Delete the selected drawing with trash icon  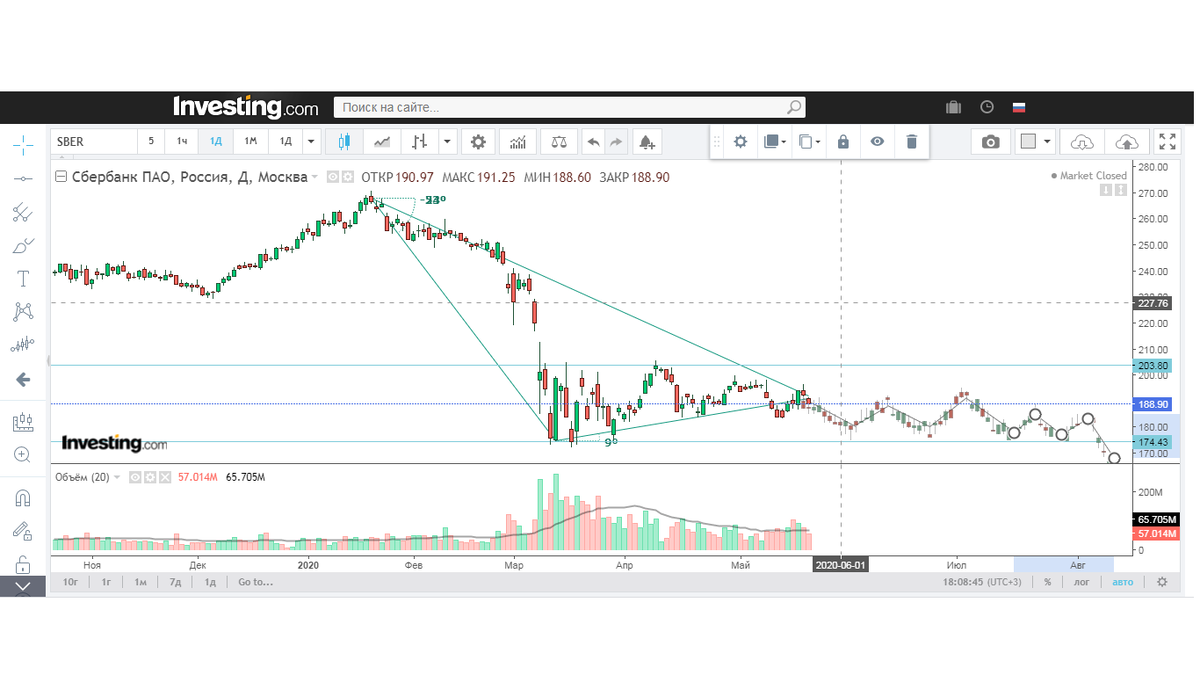(x=911, y=141)
